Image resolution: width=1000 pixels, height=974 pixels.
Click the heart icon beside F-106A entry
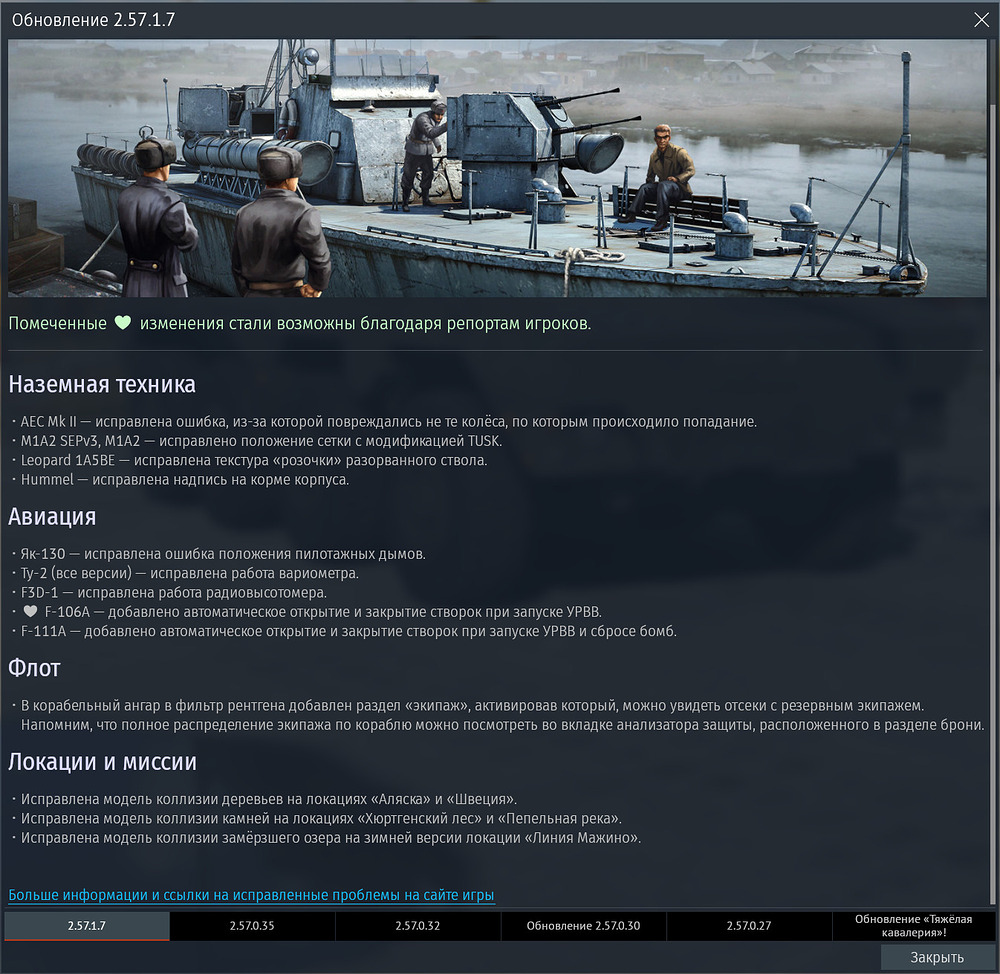(x=30, y=611)
